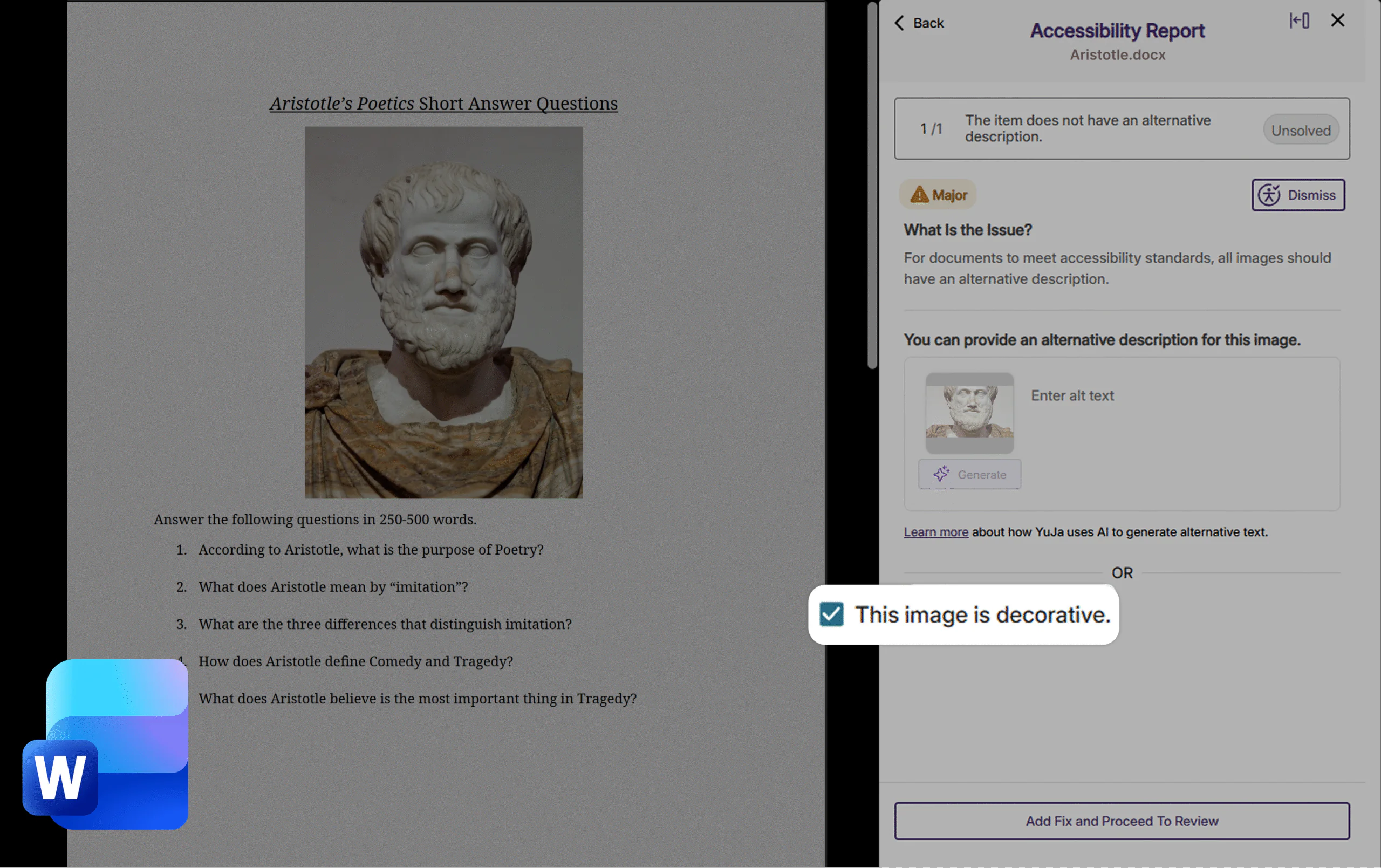
Task: Collapse the panel using the resize icon
Action: pyautogui.click(x=1300, y=20)
